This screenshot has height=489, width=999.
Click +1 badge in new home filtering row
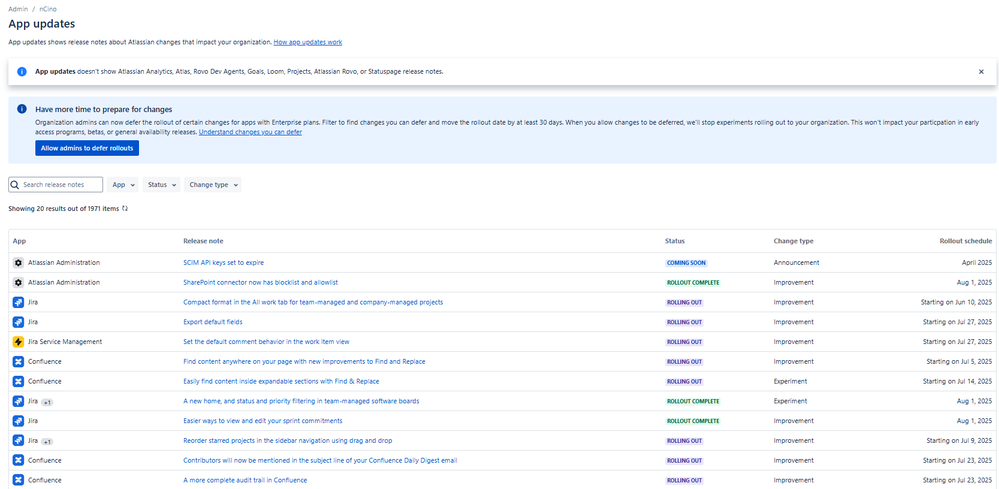[x=47, y=402]
